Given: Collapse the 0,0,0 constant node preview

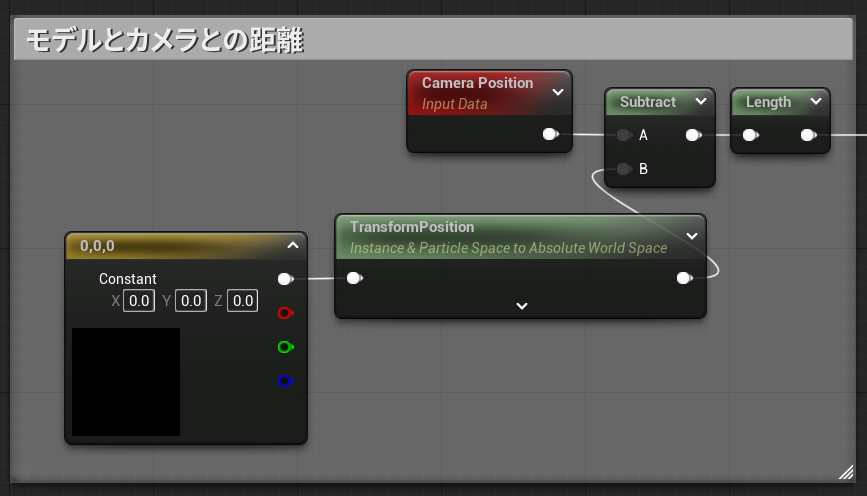Looking at the screenshot, I should [292, 245].
